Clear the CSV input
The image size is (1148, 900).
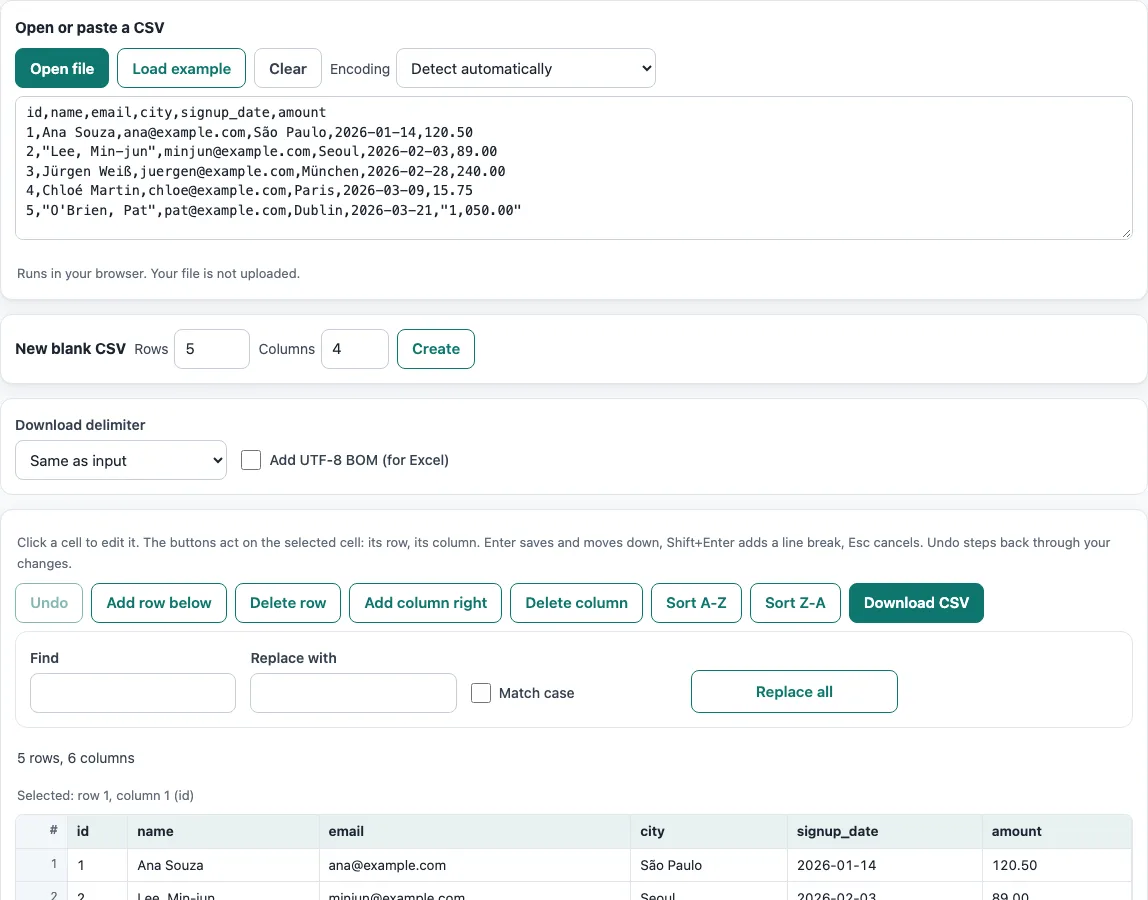288,68
